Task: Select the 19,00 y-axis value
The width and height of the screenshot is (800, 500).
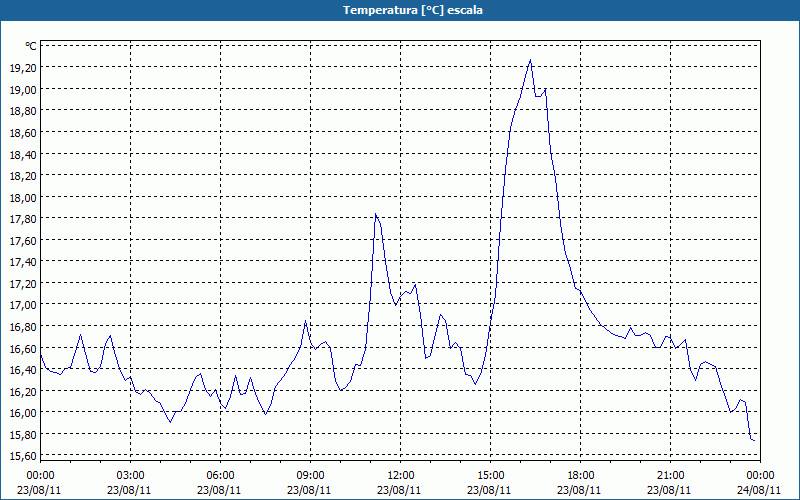Action: click(23, 89)
